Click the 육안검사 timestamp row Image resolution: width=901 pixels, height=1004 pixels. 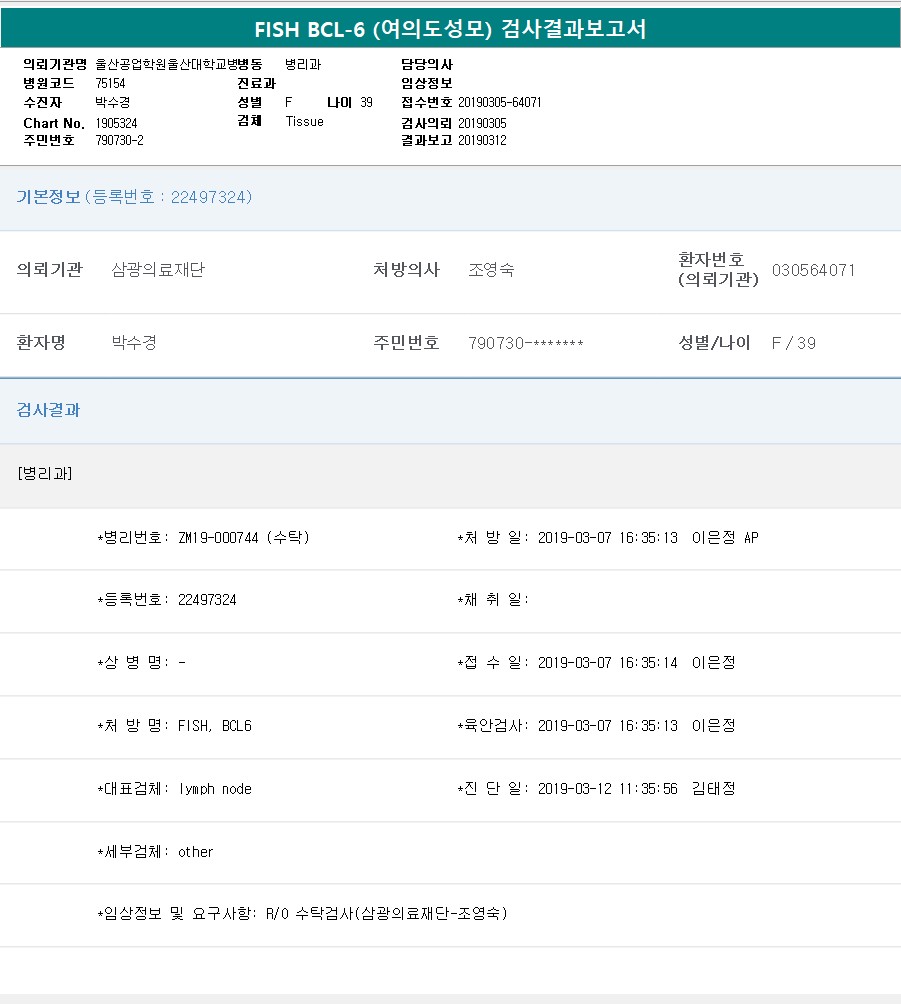[x=596, y=725]
